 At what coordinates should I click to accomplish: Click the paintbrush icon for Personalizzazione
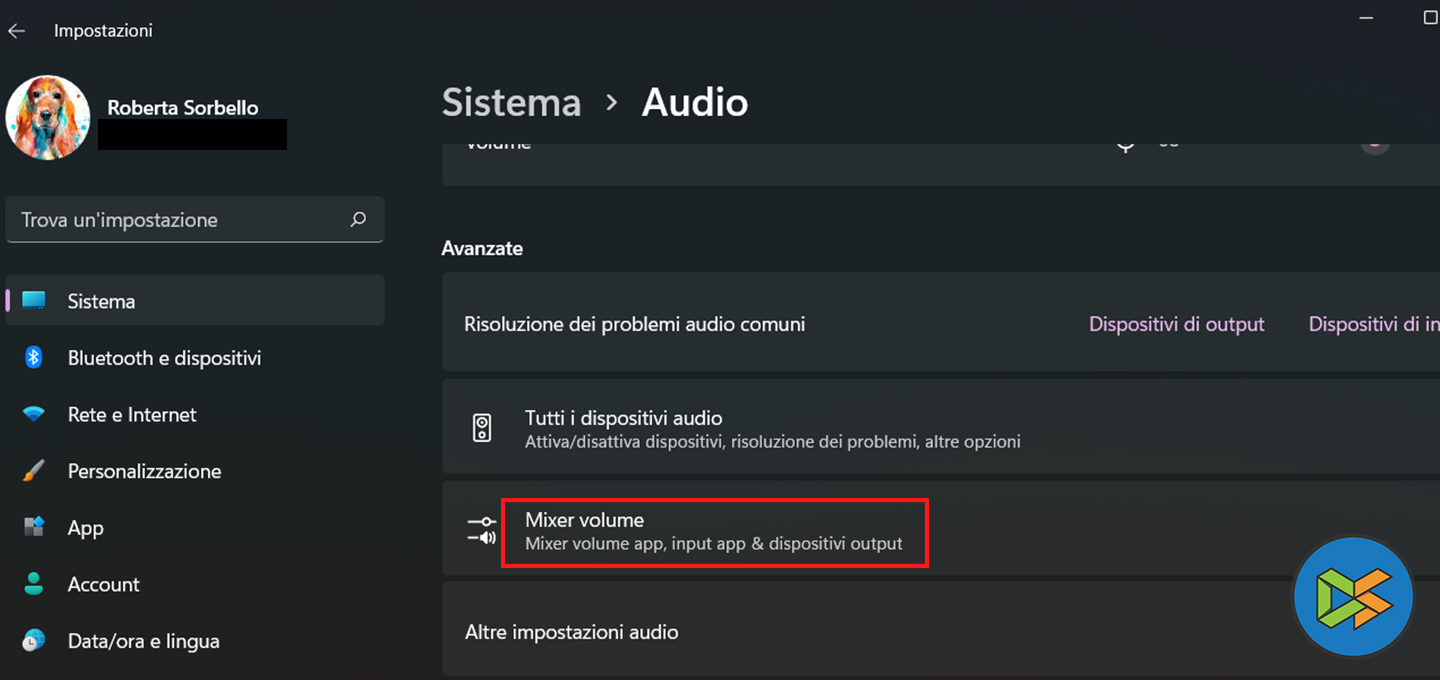click(34, 471)
